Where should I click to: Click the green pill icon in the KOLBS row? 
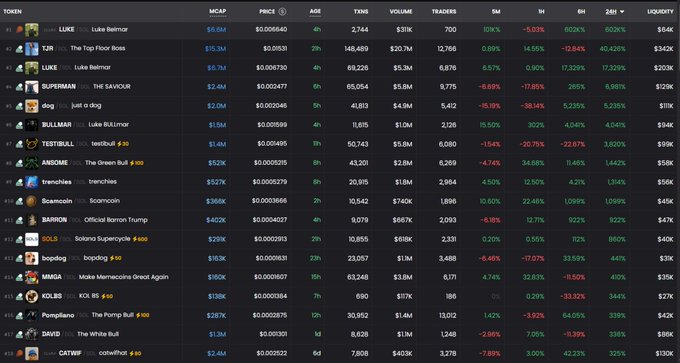pyautogui.click(x=19, y=297)
